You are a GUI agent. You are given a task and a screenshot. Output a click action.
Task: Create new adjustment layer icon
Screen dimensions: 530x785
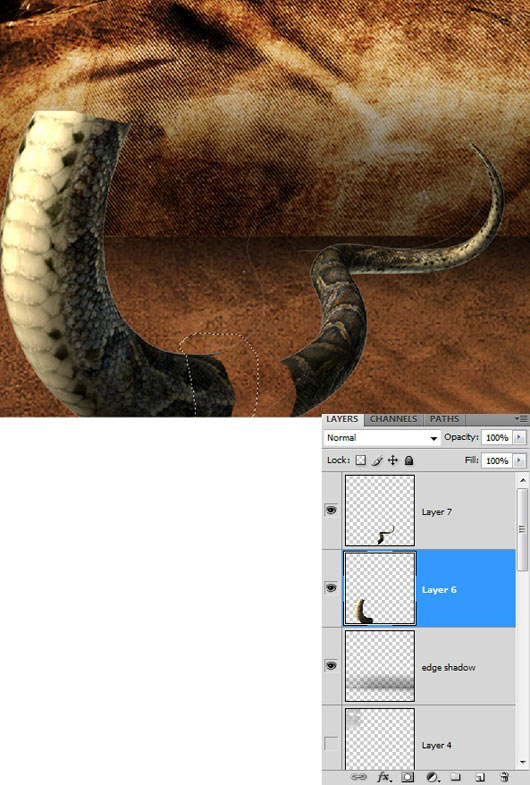point(431,777)
